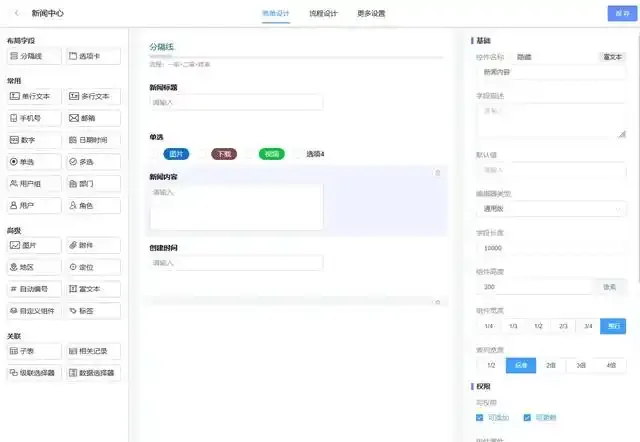
Task: Add a 自定义组件 custom component field
Action: (34, 311)
